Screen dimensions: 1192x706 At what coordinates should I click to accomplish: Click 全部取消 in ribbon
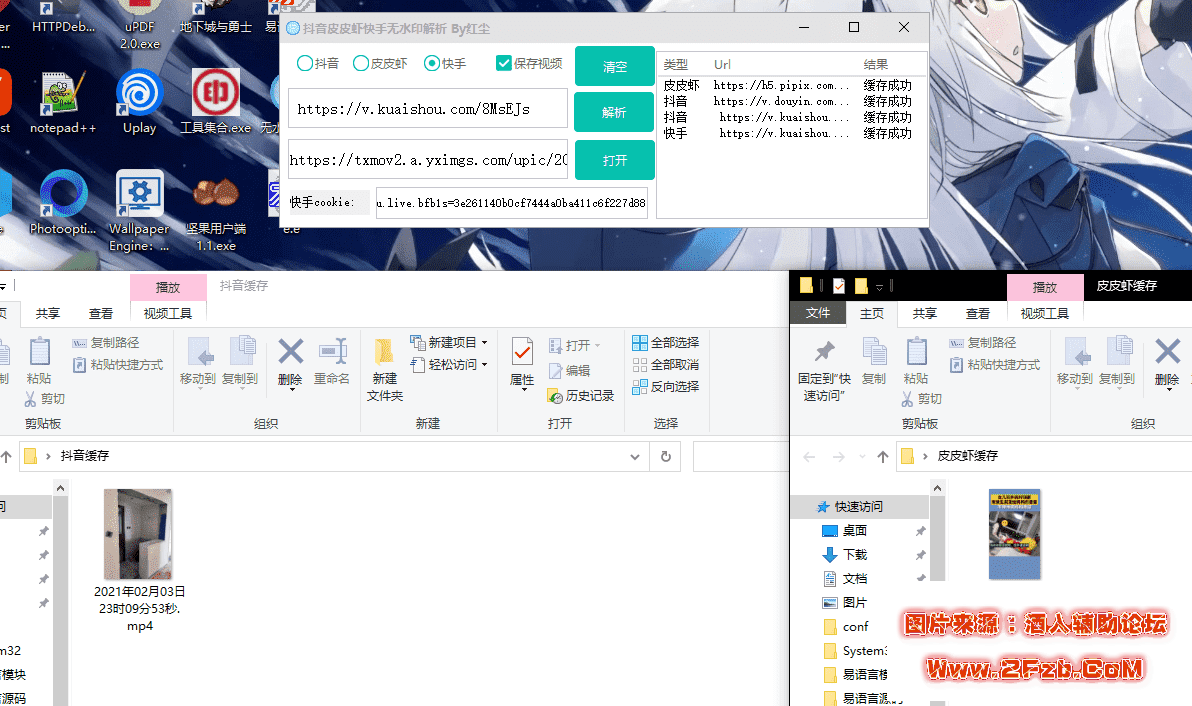click(x=666, y=365)
